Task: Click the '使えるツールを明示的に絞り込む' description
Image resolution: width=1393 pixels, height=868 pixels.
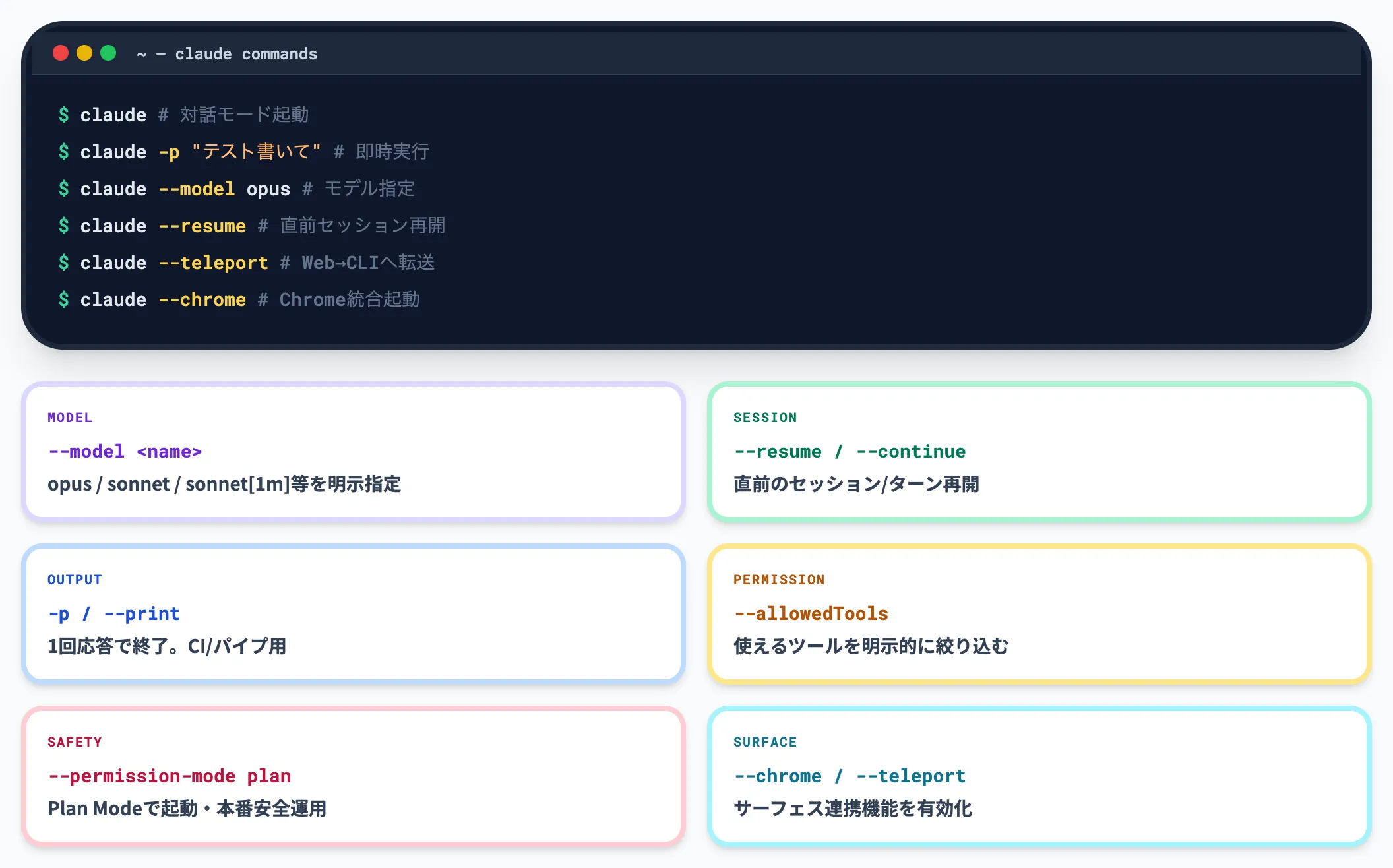Action: 871,646
